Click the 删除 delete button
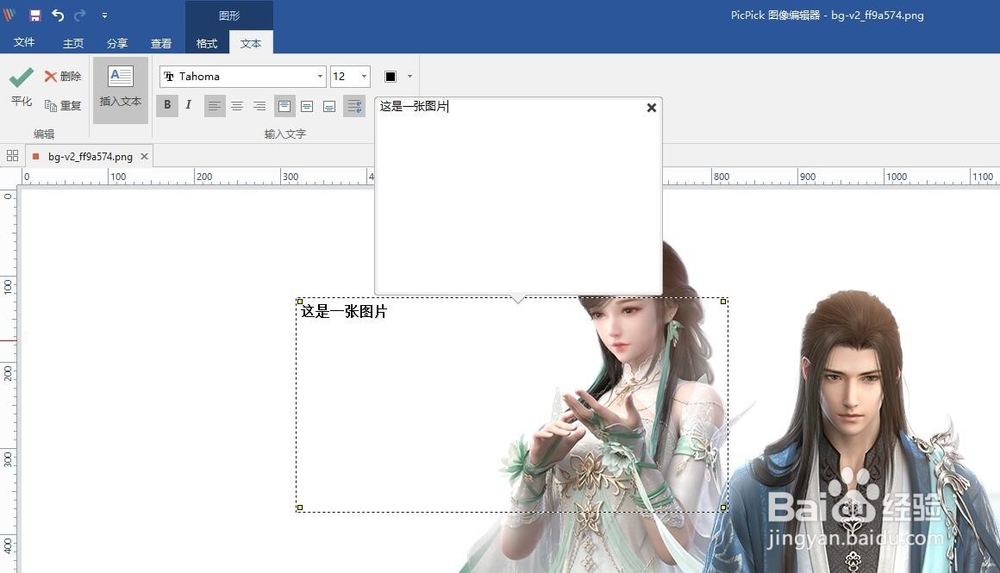 [62, 77]
